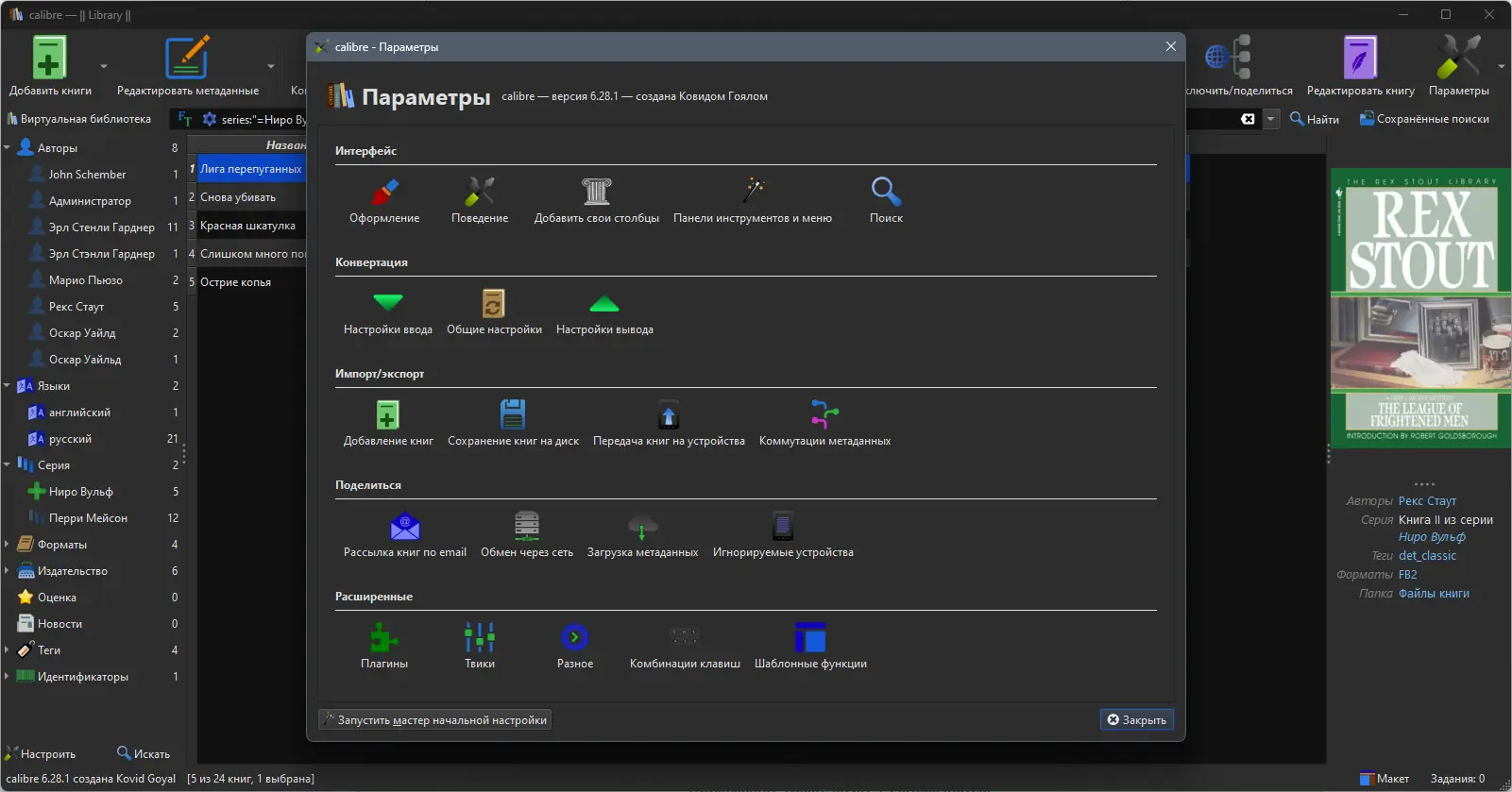Expand the Форматы tree category
Image resolution: width=1512 pixels, height=792 pixels.
[x=7, y=545]
